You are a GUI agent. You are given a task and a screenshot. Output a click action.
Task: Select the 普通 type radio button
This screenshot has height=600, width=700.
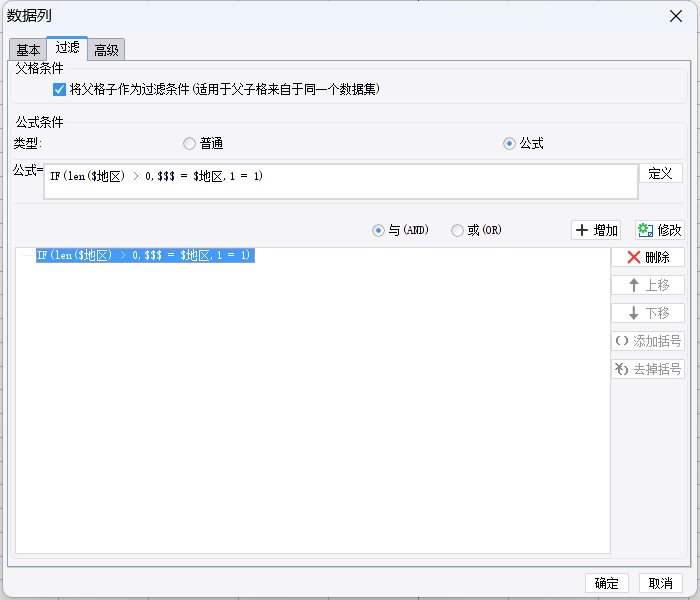tap(189, 143)
